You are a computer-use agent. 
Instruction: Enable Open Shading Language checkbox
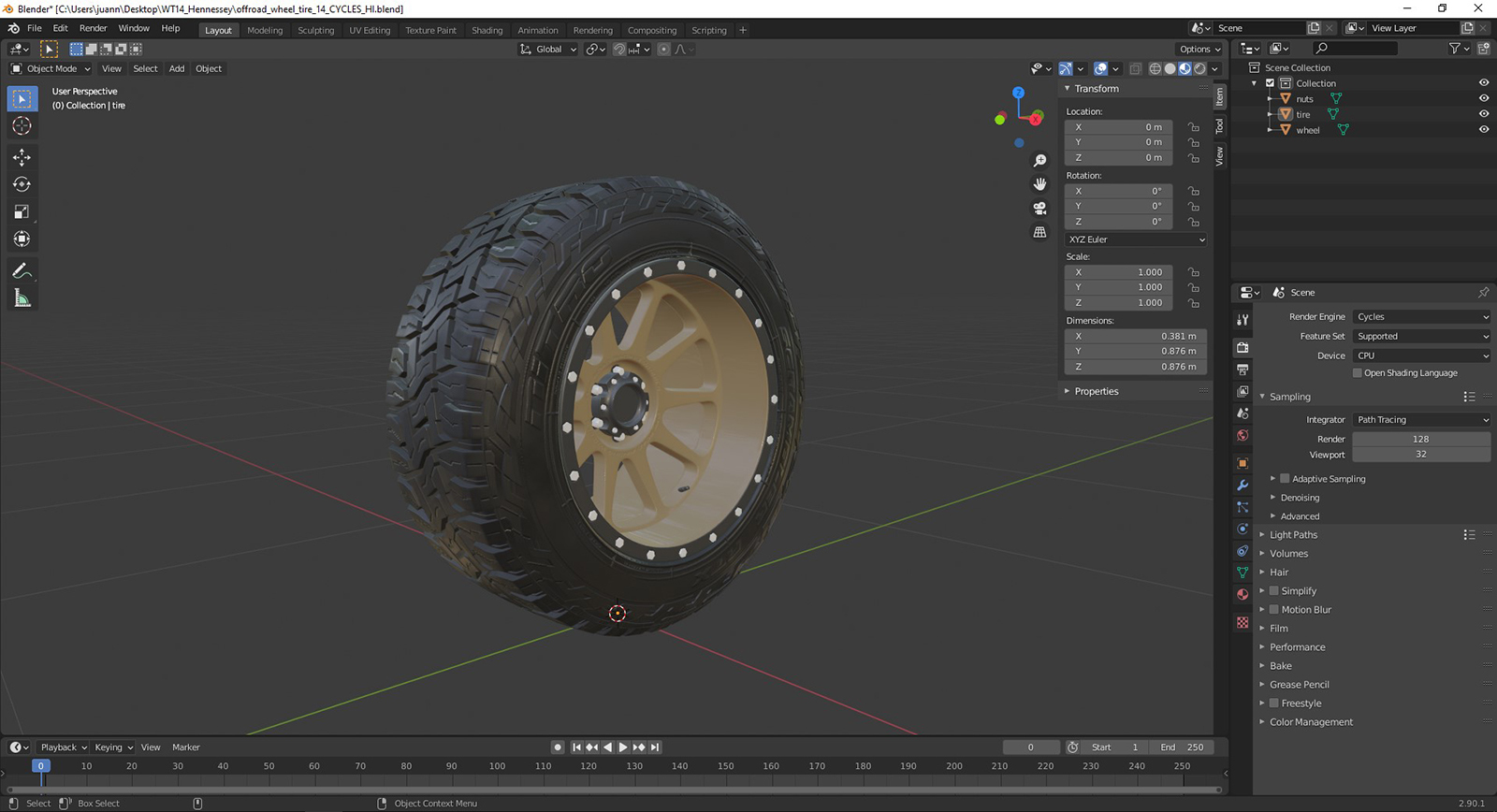tap(1358, 373)
